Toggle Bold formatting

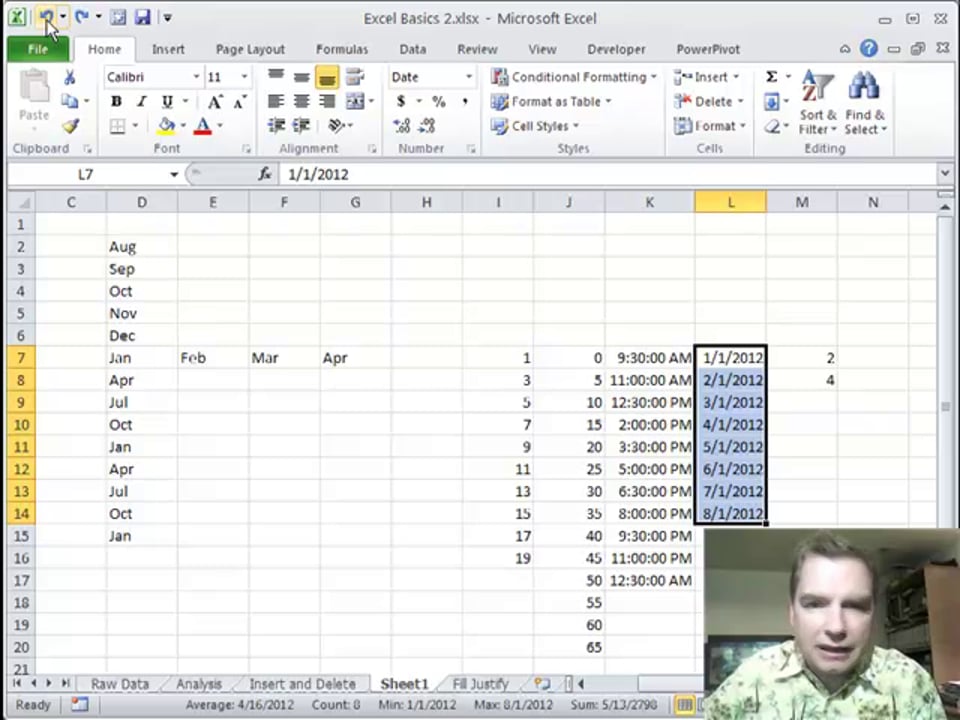coord(116,102)
